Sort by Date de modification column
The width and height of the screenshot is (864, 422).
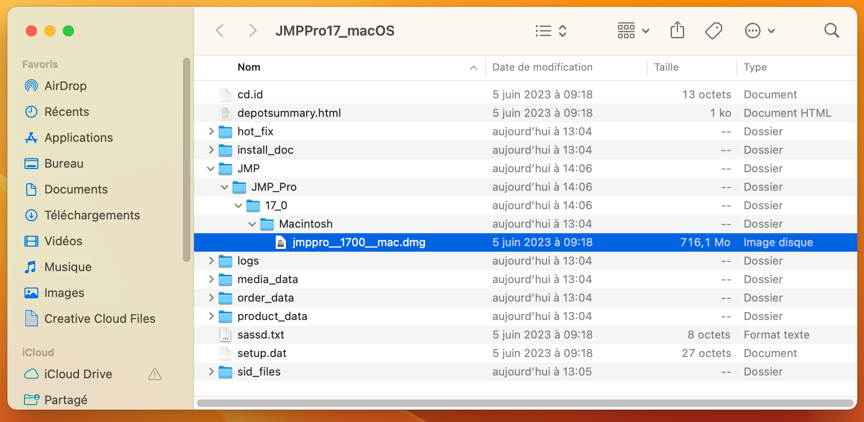tap(542, 67)
